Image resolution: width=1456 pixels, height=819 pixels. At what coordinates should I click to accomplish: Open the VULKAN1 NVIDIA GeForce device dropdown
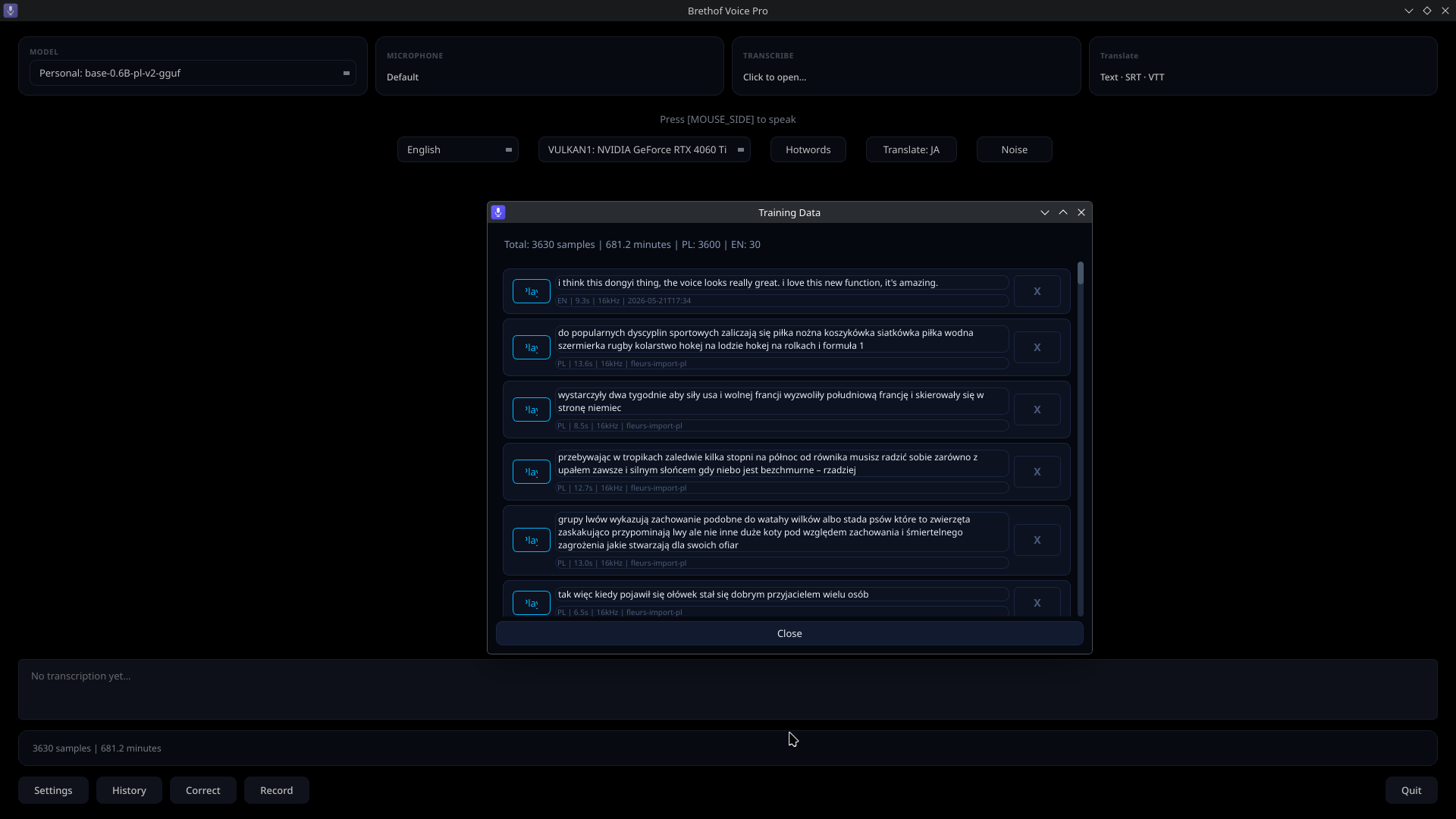point(645,149)
